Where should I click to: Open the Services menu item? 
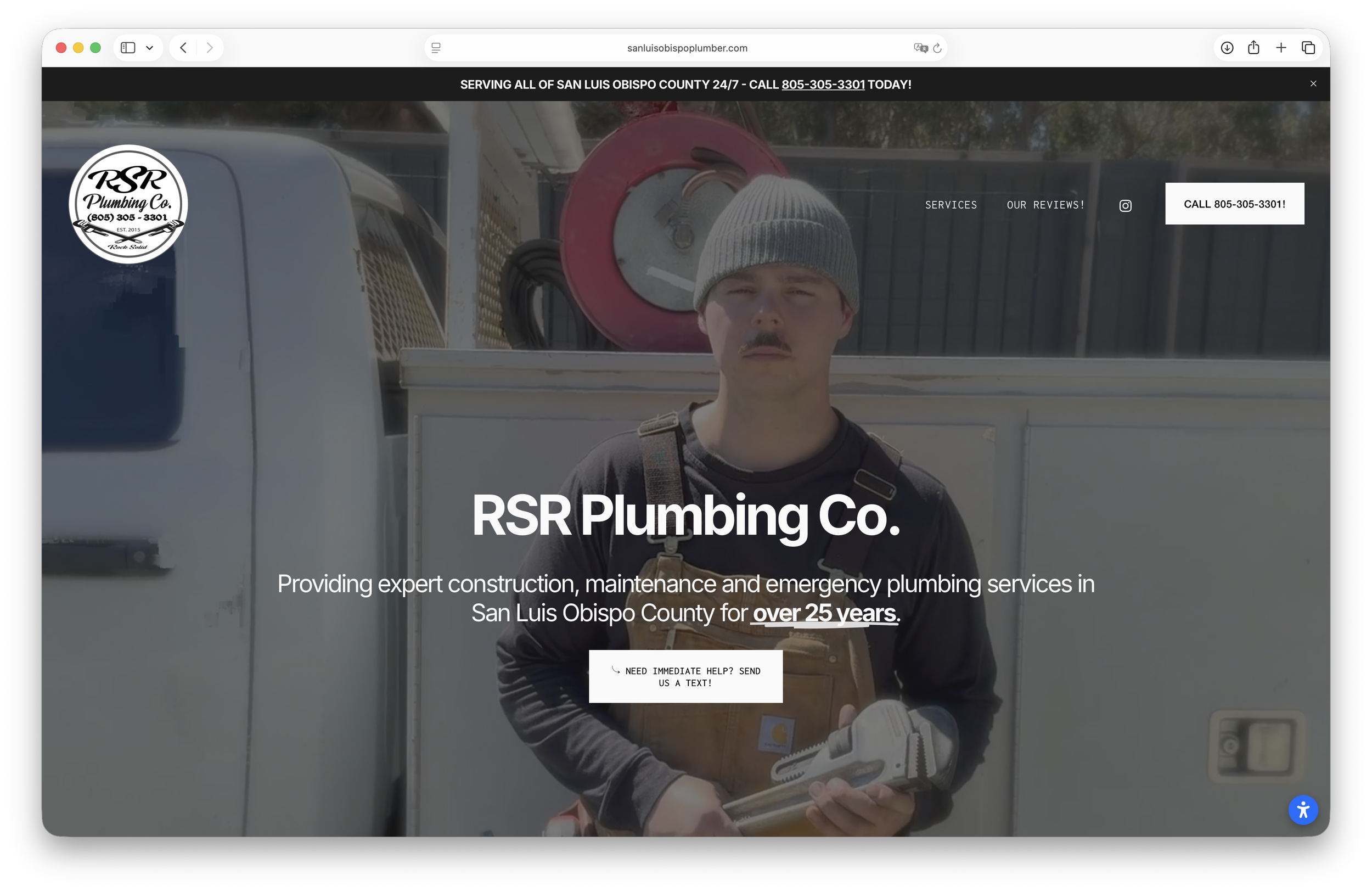(951, 205)
